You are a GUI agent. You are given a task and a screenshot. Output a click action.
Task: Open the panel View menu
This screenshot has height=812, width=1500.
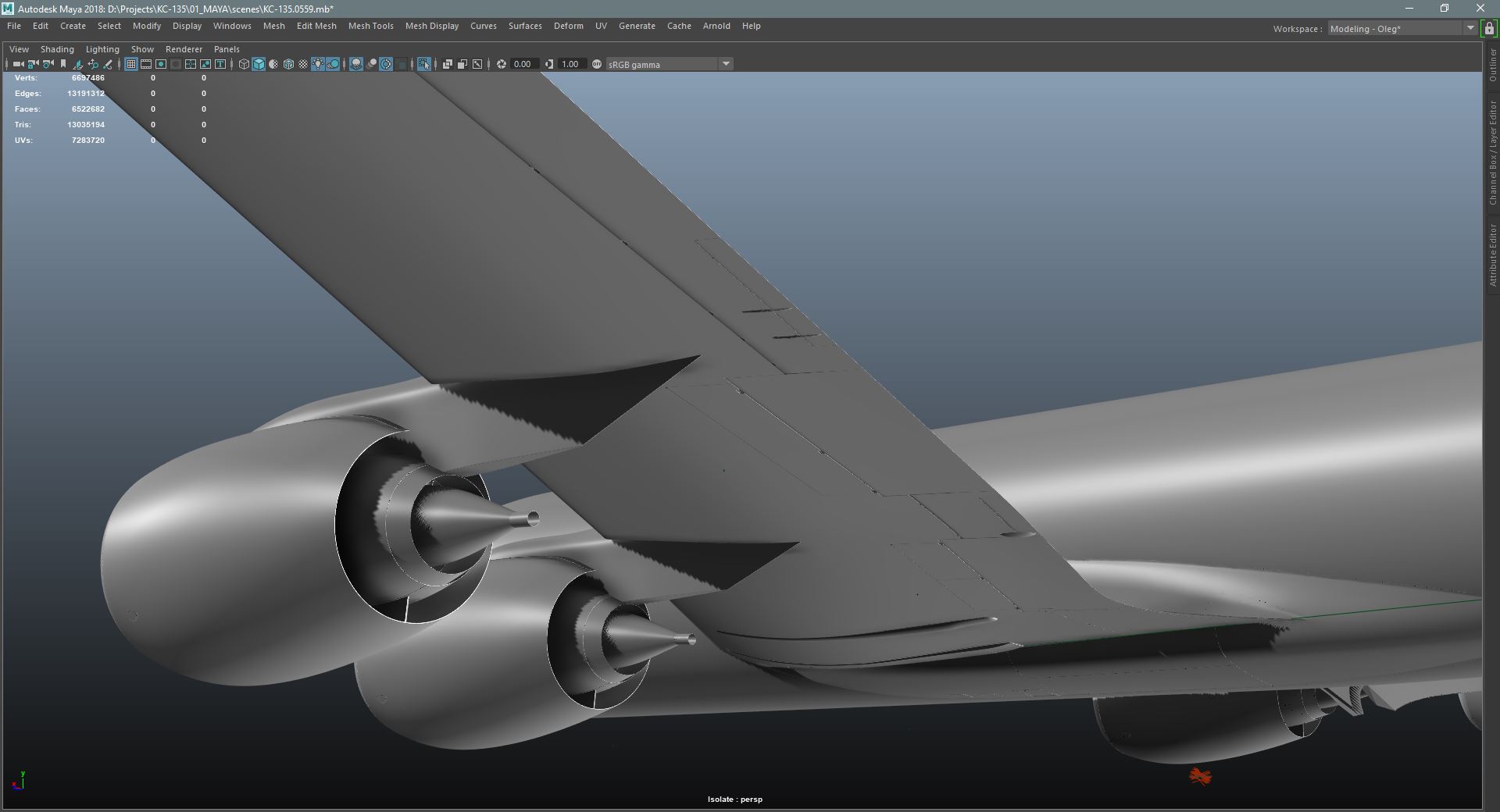[x=19, y=49]
